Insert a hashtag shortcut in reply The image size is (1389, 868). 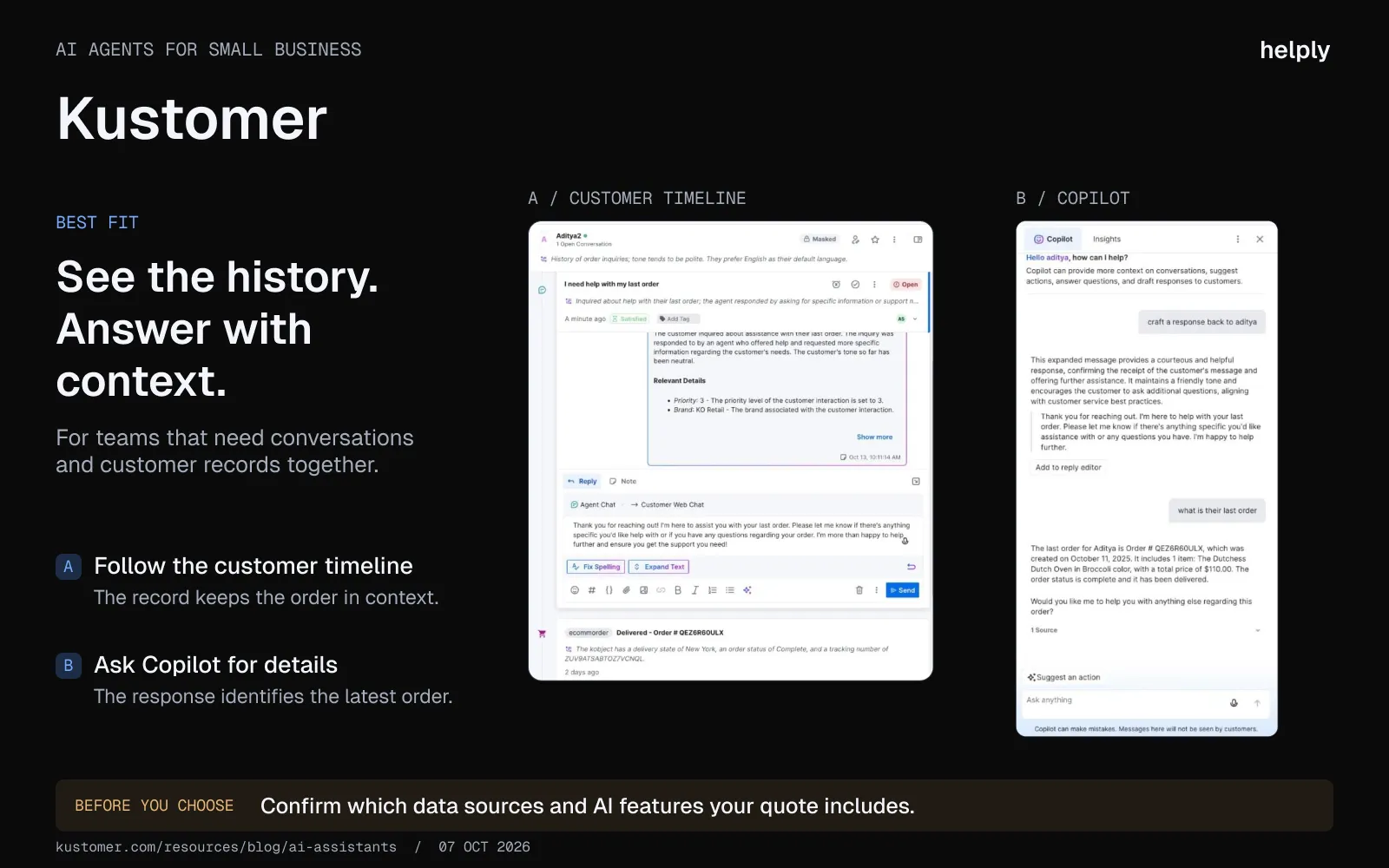pos(592,590)
